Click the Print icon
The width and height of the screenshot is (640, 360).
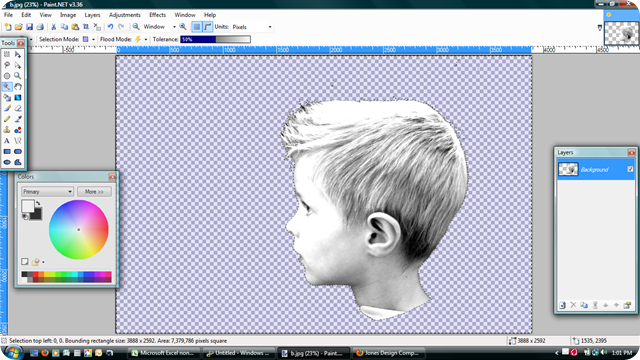(40, 27)
